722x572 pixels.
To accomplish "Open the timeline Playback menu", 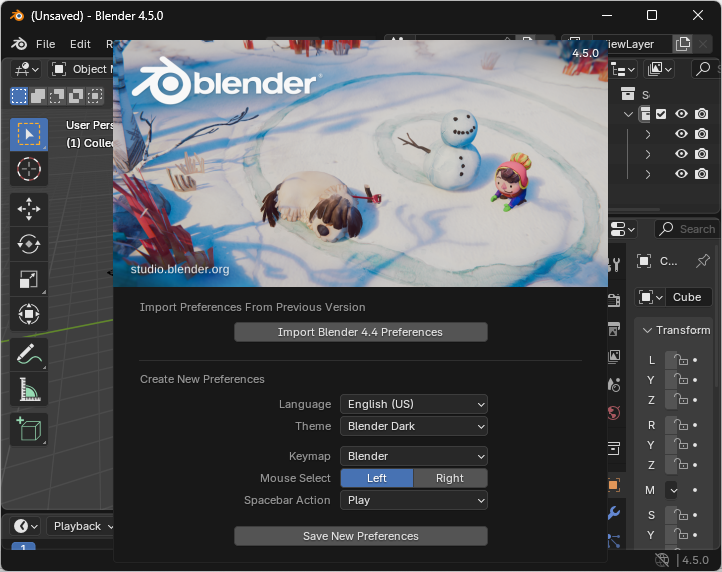I will [x=81, y=526].
